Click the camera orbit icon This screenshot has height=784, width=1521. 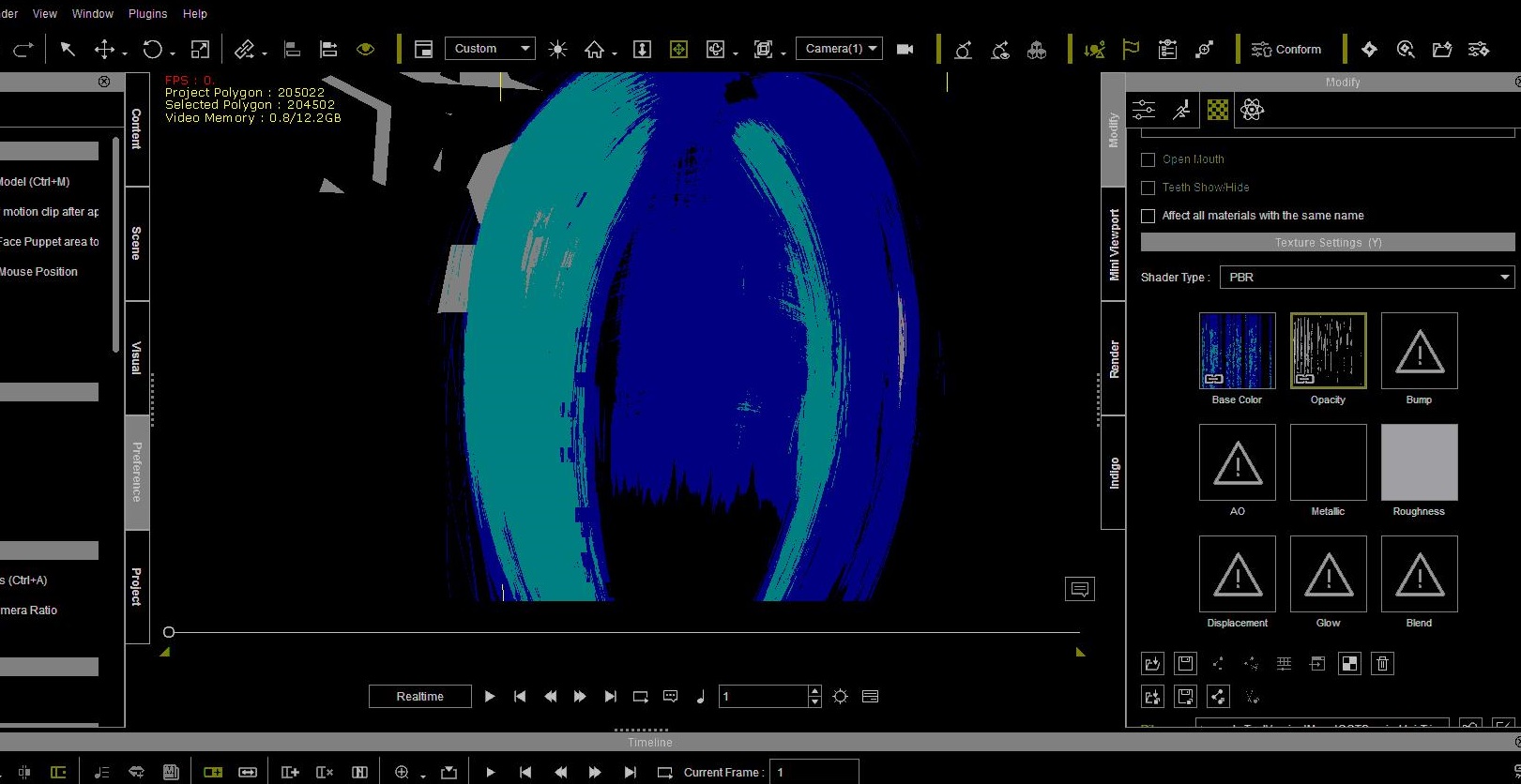[x=716, y=49]
